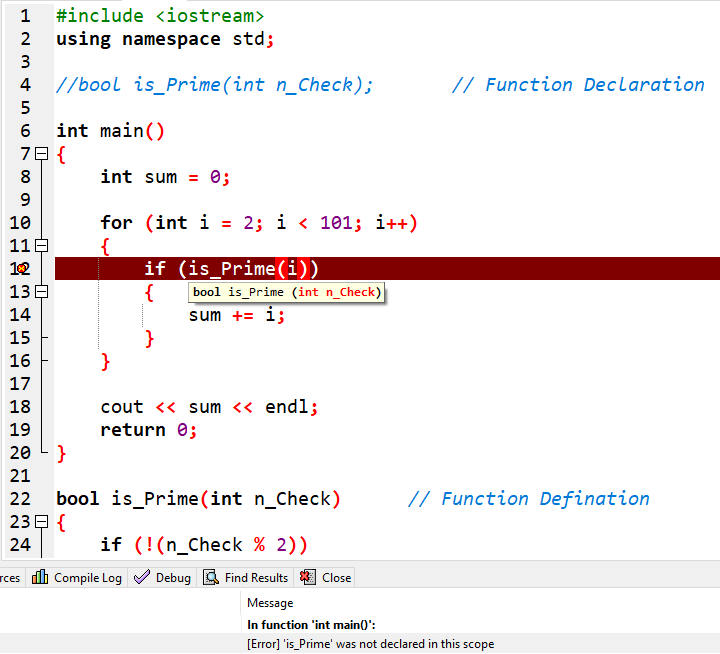The height and width of the screenshot is (654, 720).
Task: Click the 'int main()' line
Action: pos(110,131)
